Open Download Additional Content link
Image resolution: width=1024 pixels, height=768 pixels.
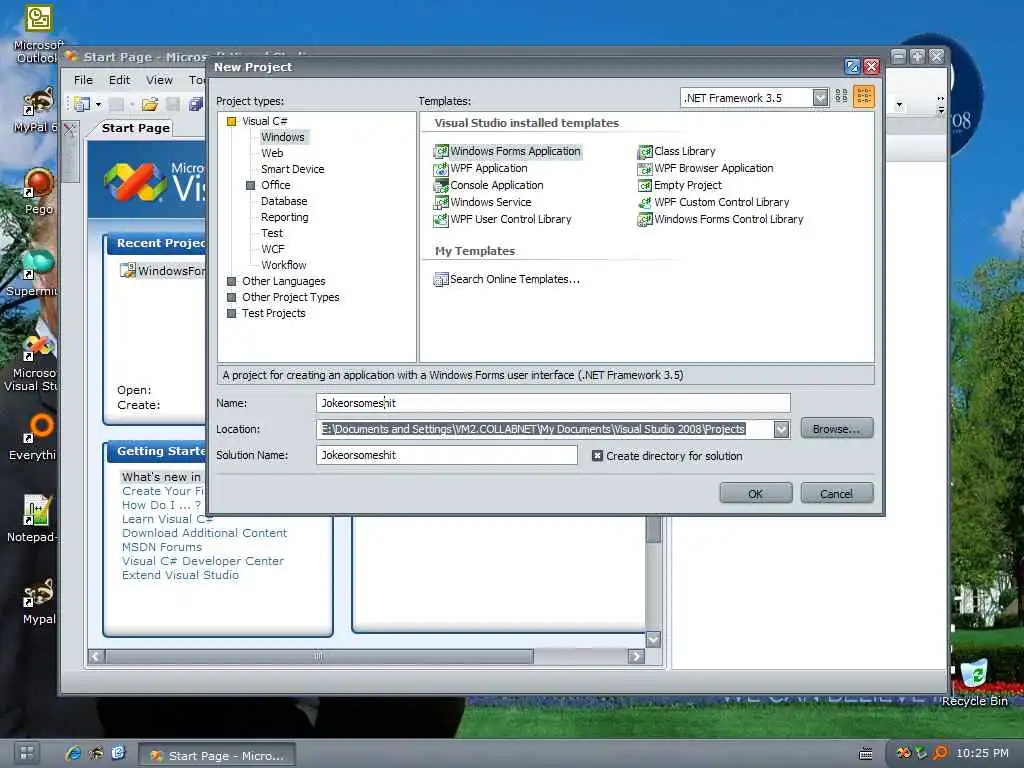[x=204, y=533]
